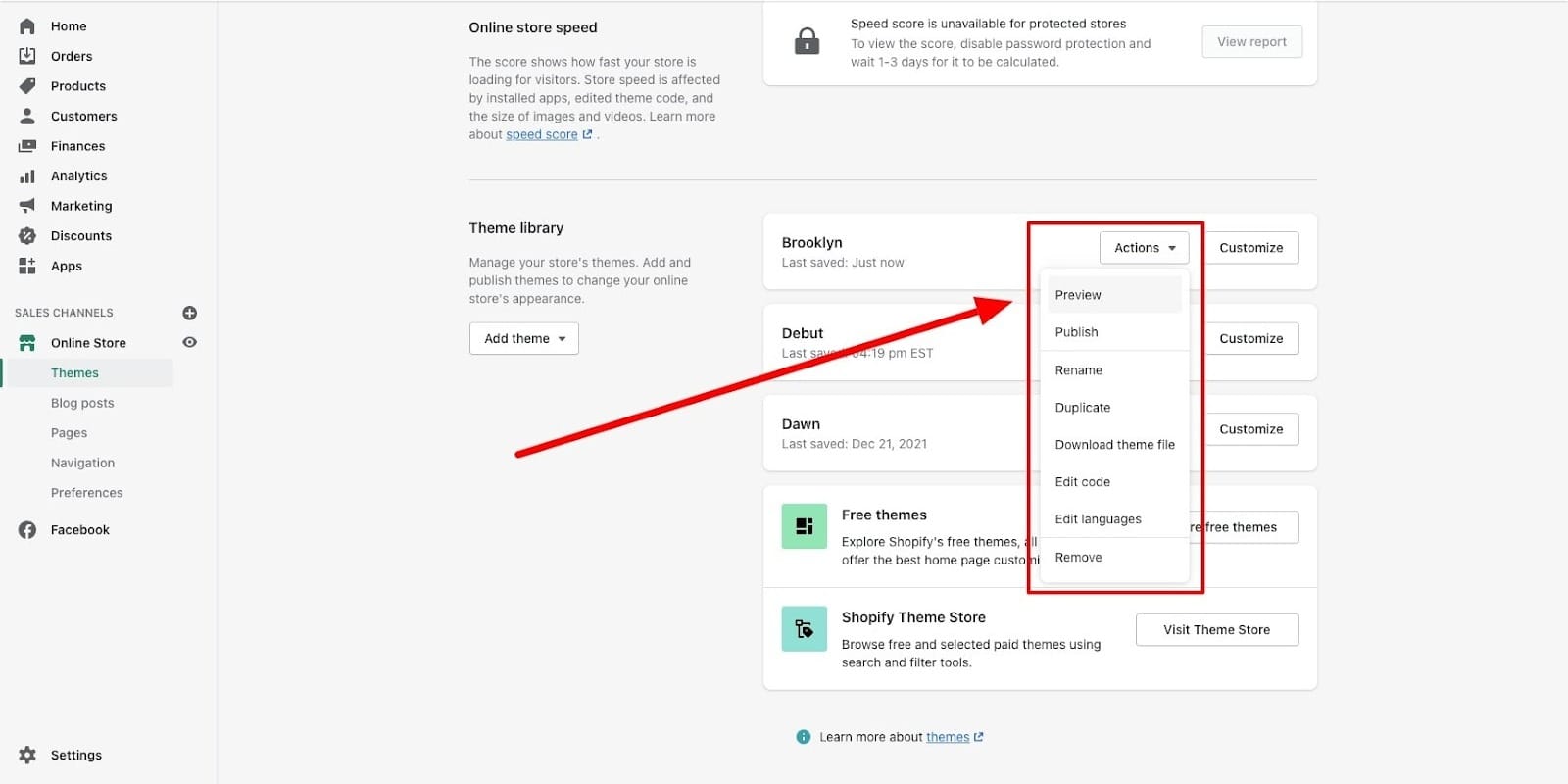
Task: Go to Marketing page
Action: pyautogui.click(x=81, y=206)
